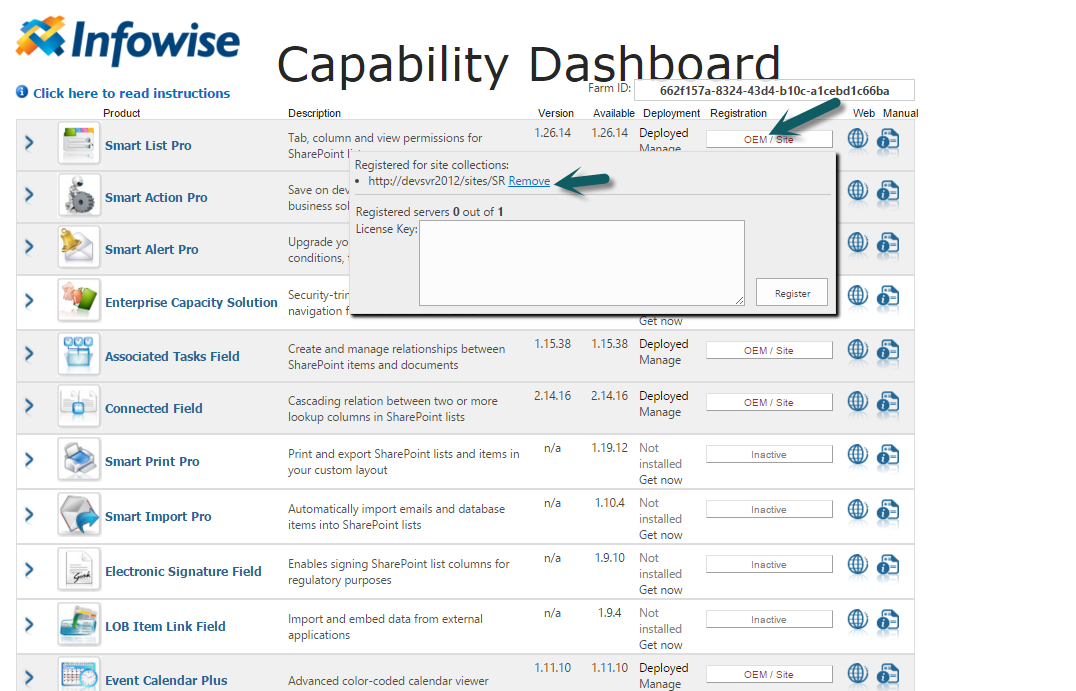Click the Connected Field OEM / Site button
This screenshot has width=1076, height=691.
pos(769,403)
